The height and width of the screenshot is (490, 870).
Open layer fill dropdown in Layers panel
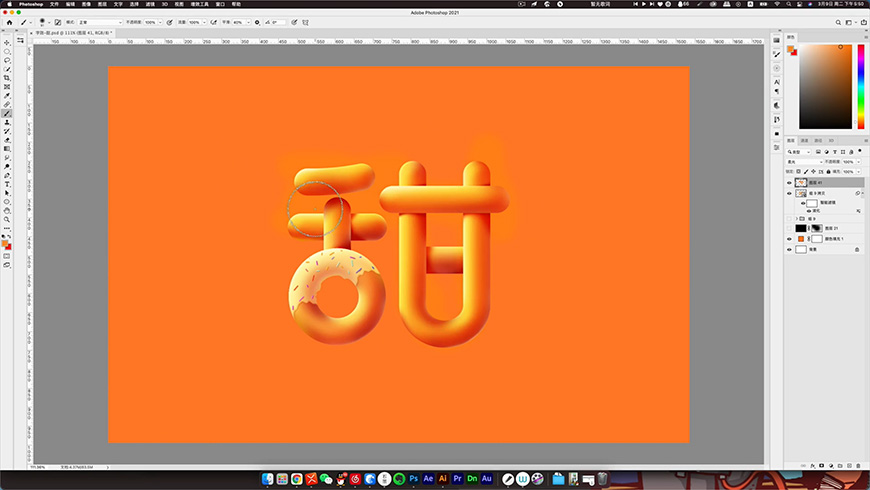pos(858,171)
